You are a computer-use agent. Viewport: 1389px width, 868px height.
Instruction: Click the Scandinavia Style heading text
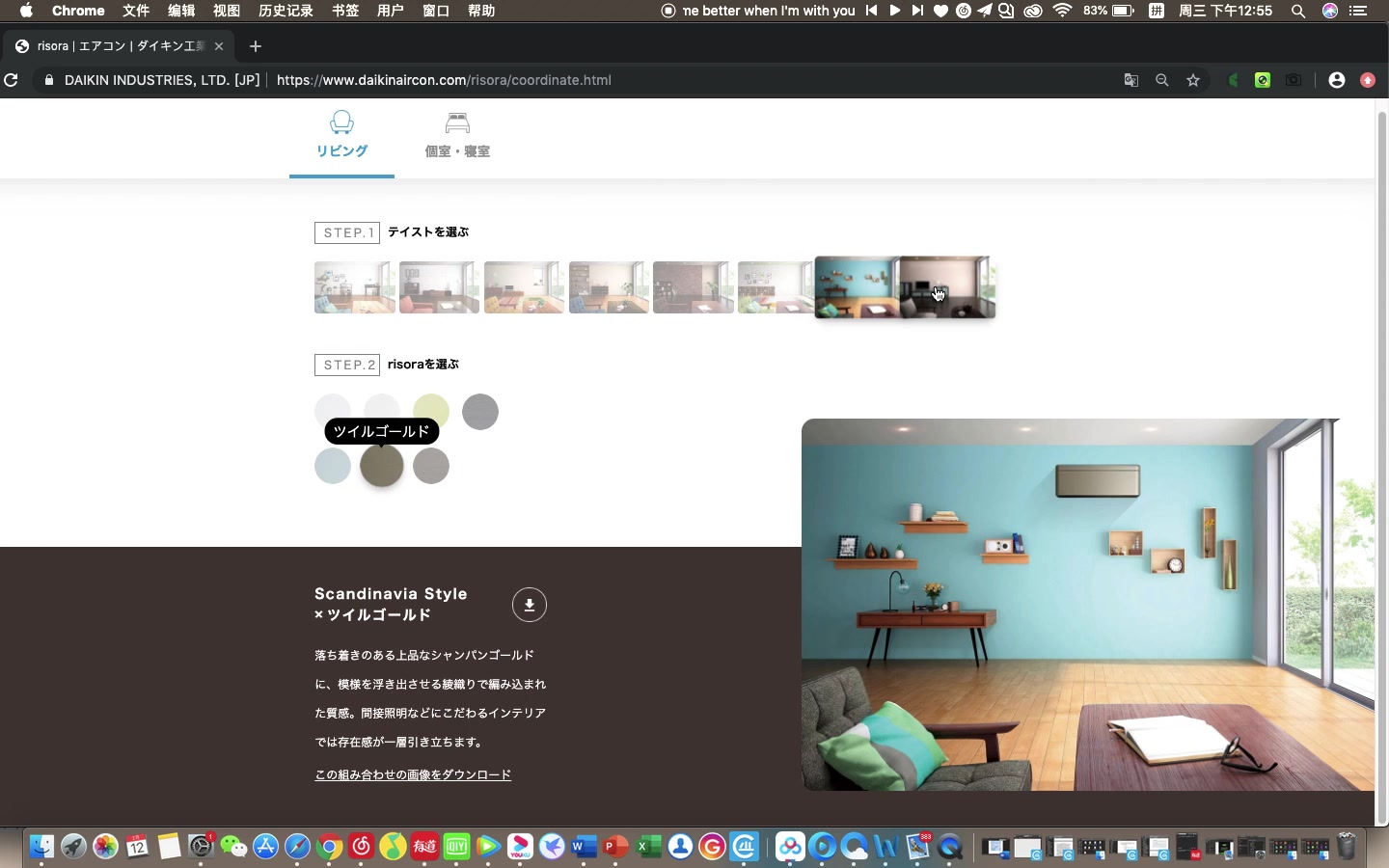tap(391, 594)
